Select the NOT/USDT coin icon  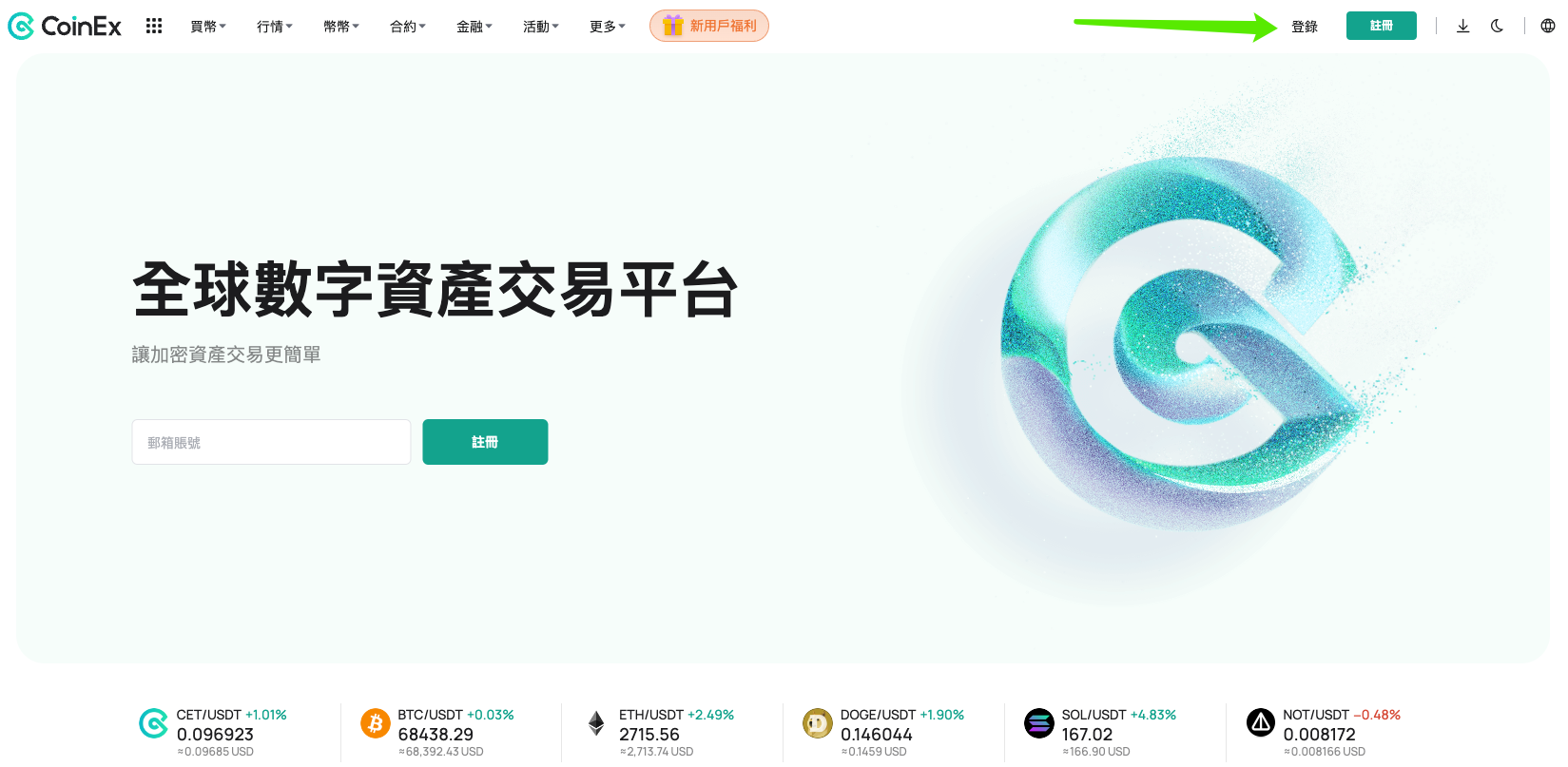pos(1261,723)
